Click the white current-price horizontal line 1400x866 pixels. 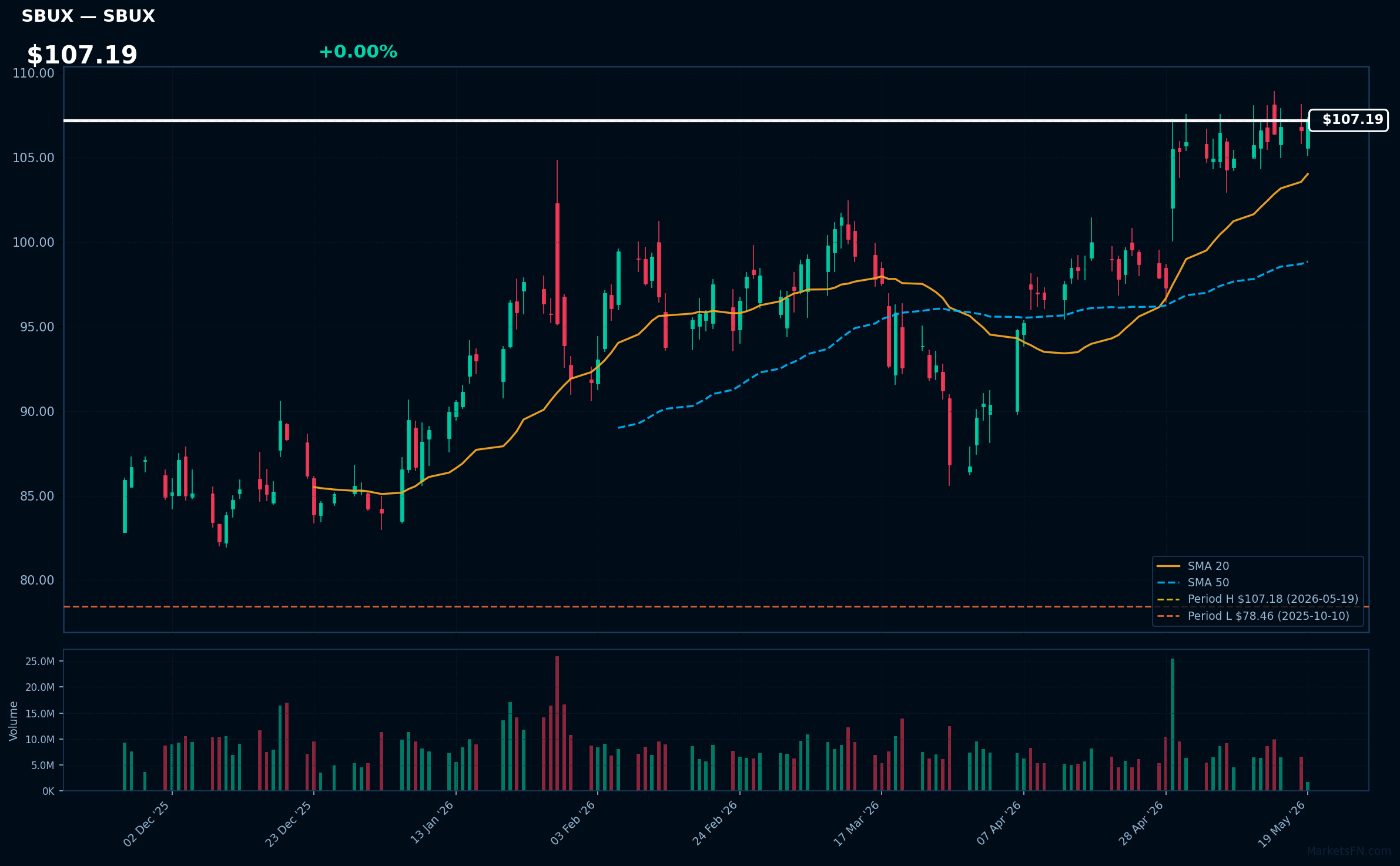coord(686,120)
